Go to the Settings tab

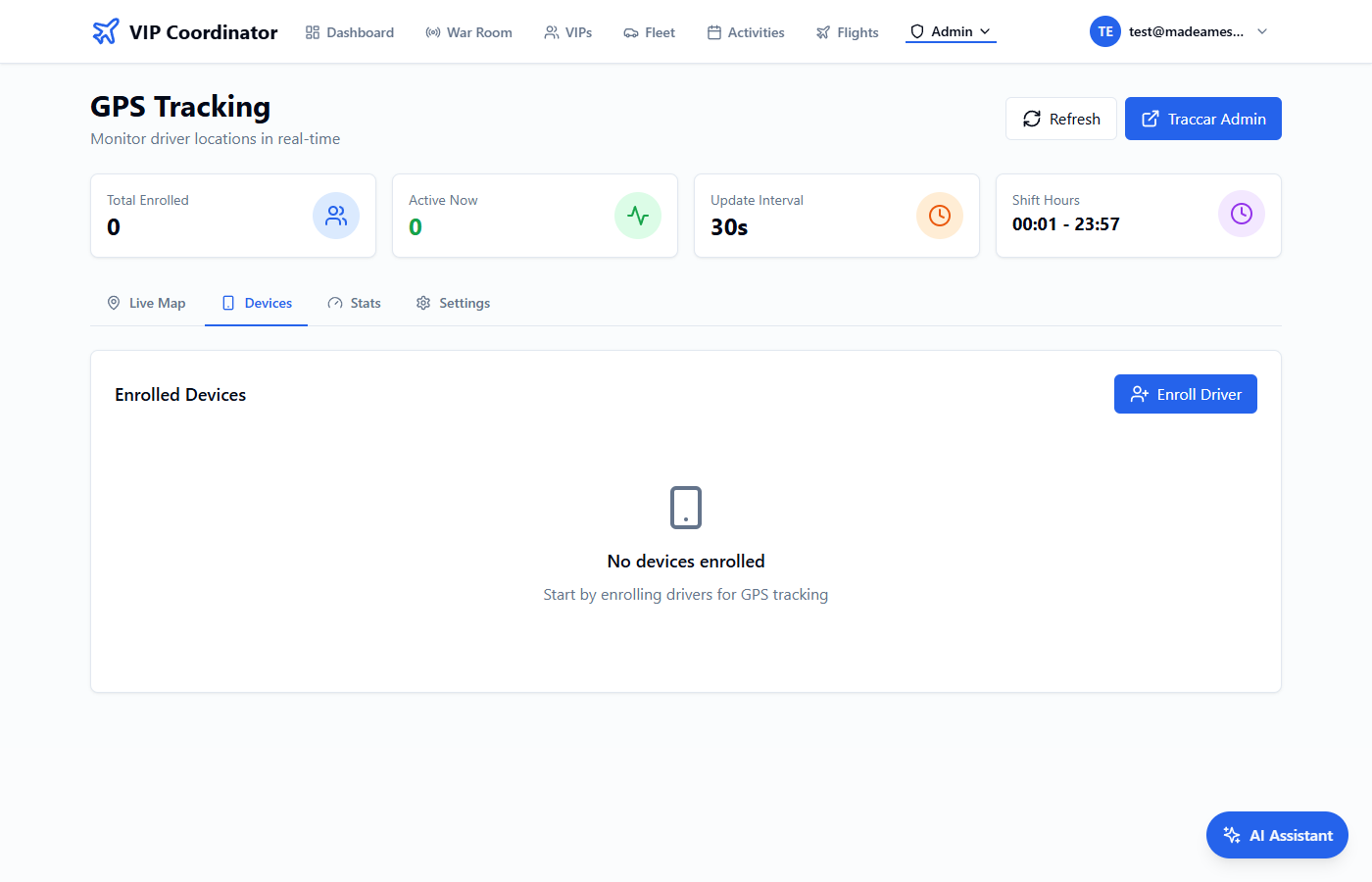(453, 303)
